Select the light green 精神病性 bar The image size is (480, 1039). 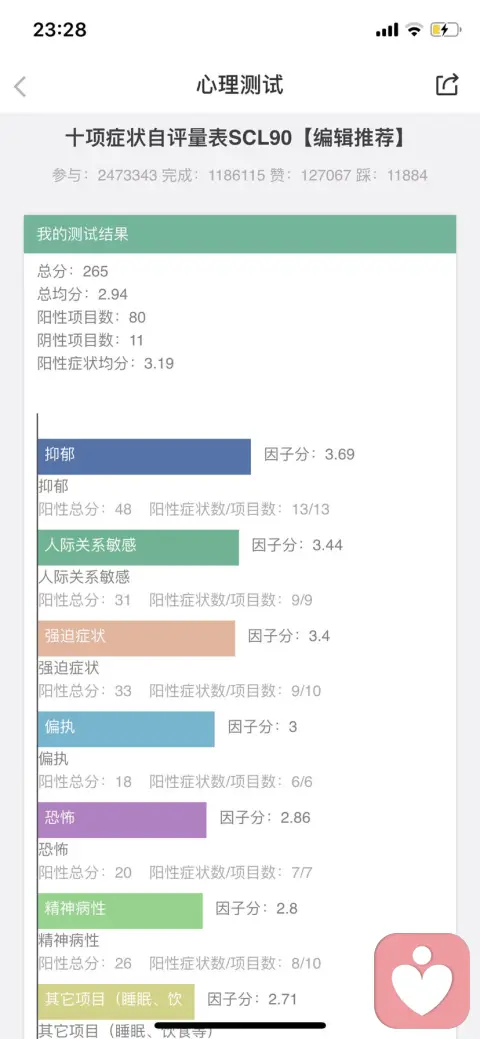point(120,910)
